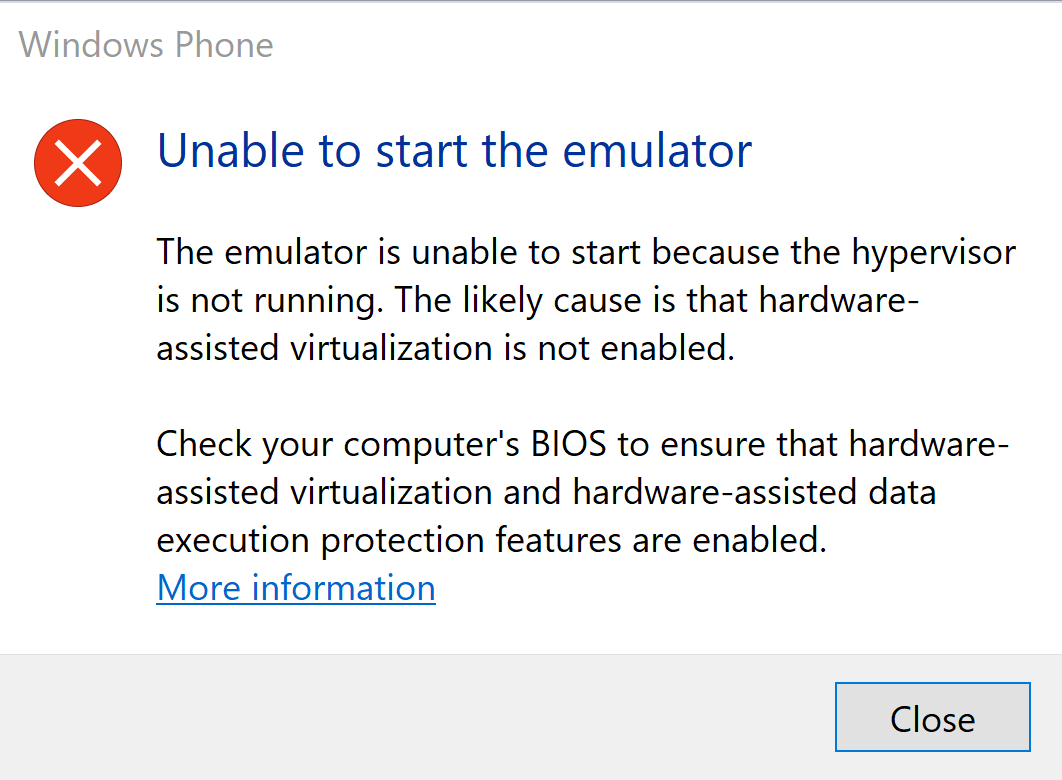Click the error symbol beside the heading
Image resolution: width=1062 pixels, height=780 pixels.
[78, 162]
